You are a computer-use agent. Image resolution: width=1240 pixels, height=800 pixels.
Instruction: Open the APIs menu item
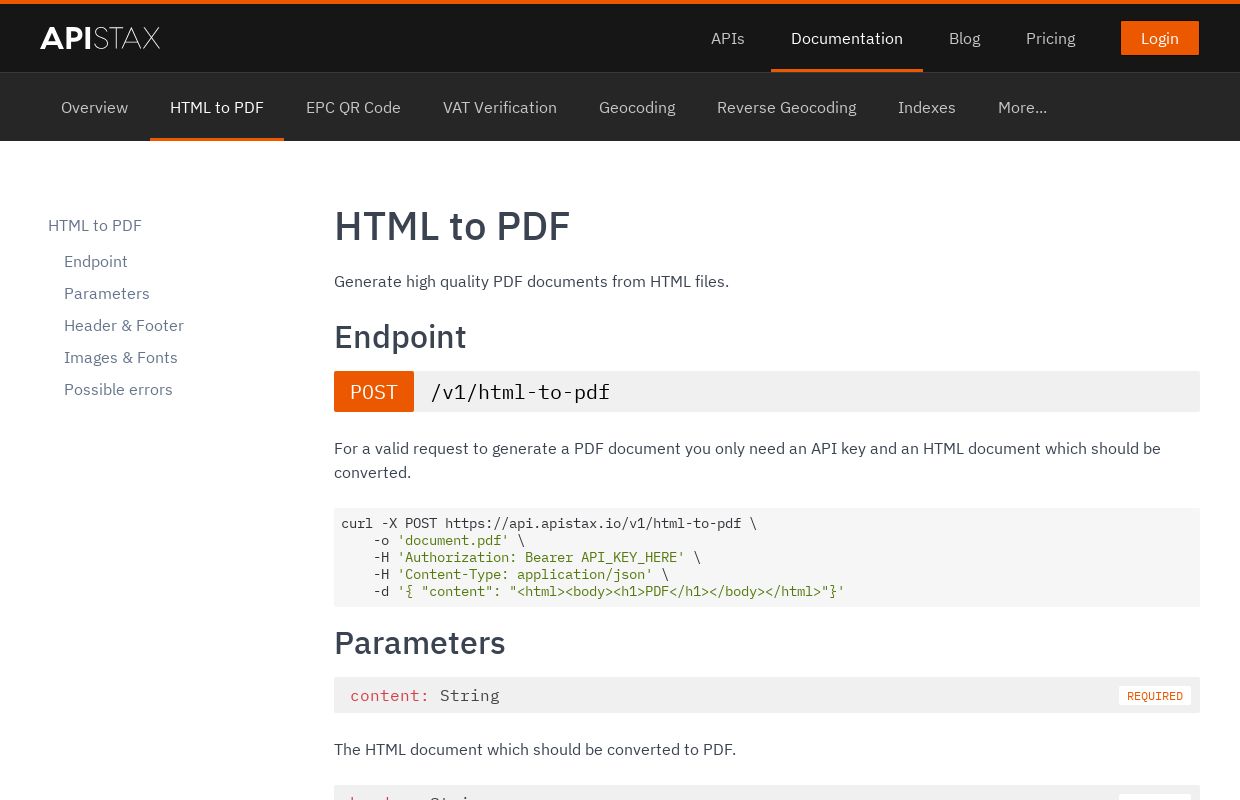pos(727,38)
